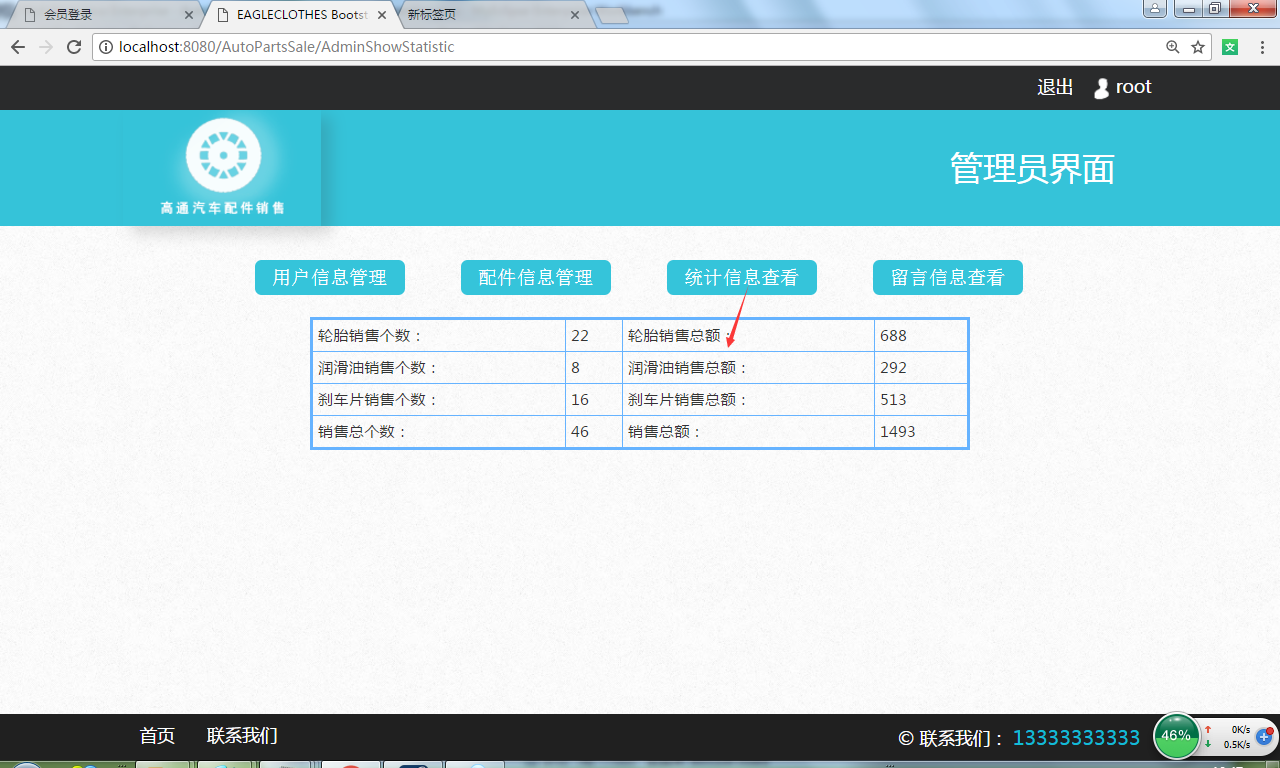Click the site info icon in address bar
The height and width of the screenshot is (768, 1280).
(x=106, y=47)
